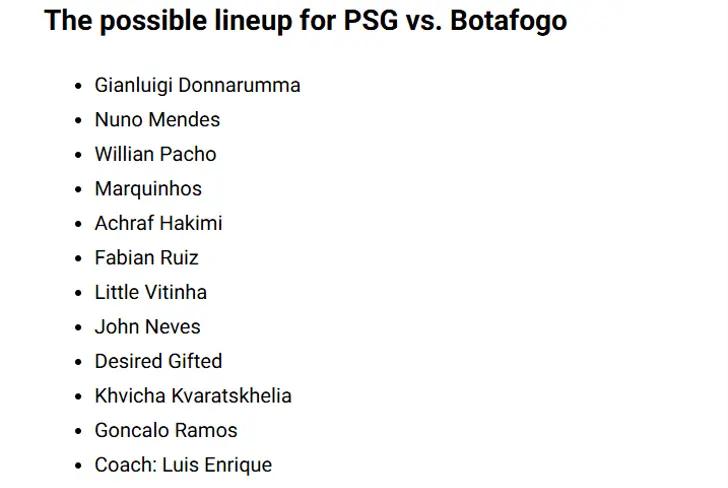Select the Nuno Mendes entry
728x488 pixels.
(x=157, y=120)
